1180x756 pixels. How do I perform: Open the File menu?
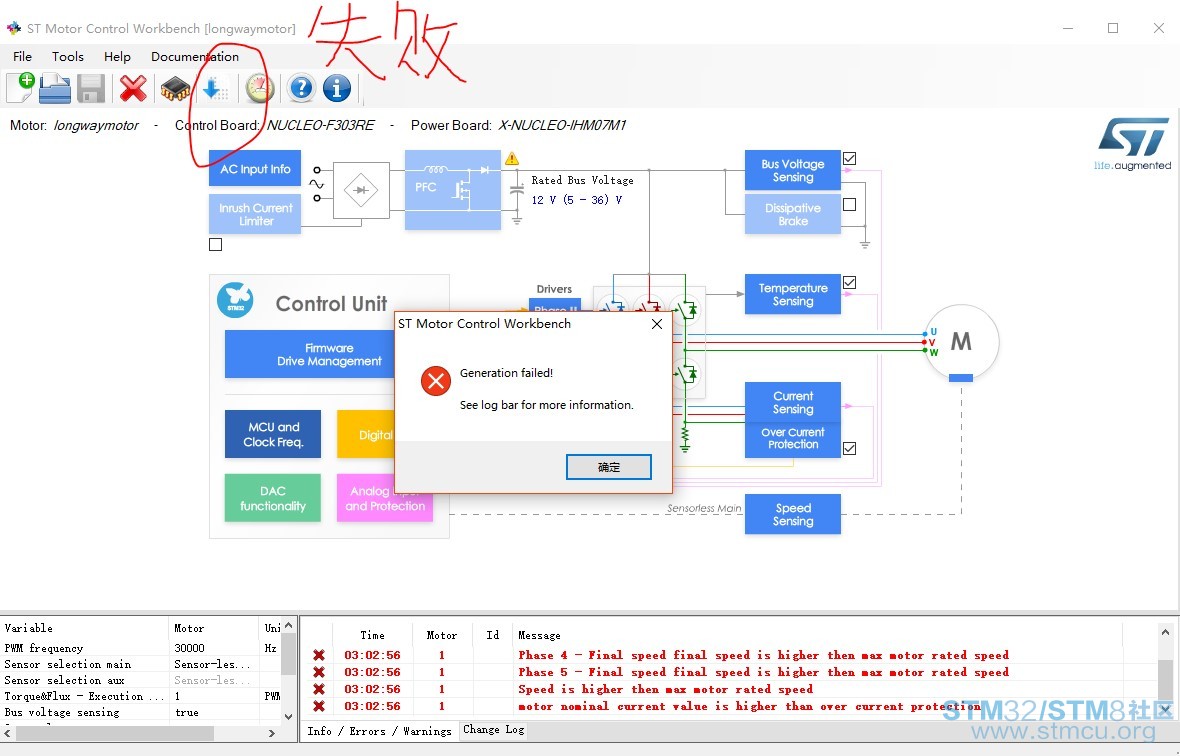click(x=23, y=56)
